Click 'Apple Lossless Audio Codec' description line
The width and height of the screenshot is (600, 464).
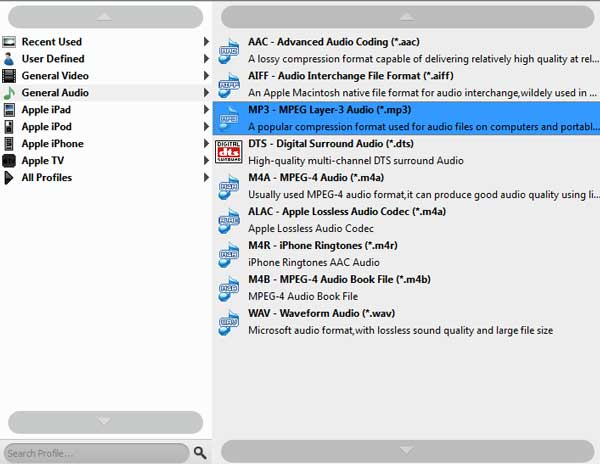coord(311,228)
